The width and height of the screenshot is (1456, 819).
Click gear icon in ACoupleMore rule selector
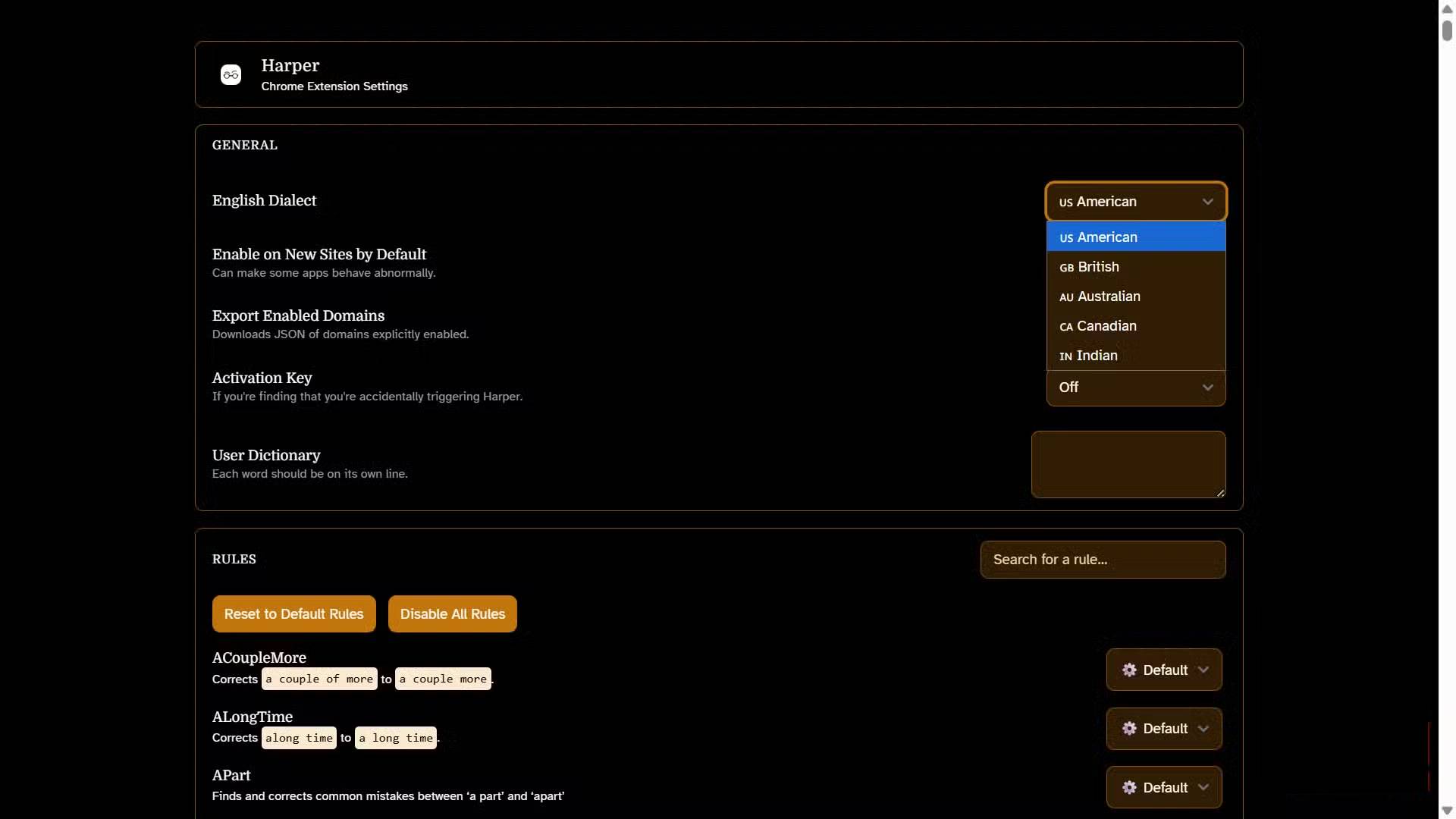[x=1129, y=670]
